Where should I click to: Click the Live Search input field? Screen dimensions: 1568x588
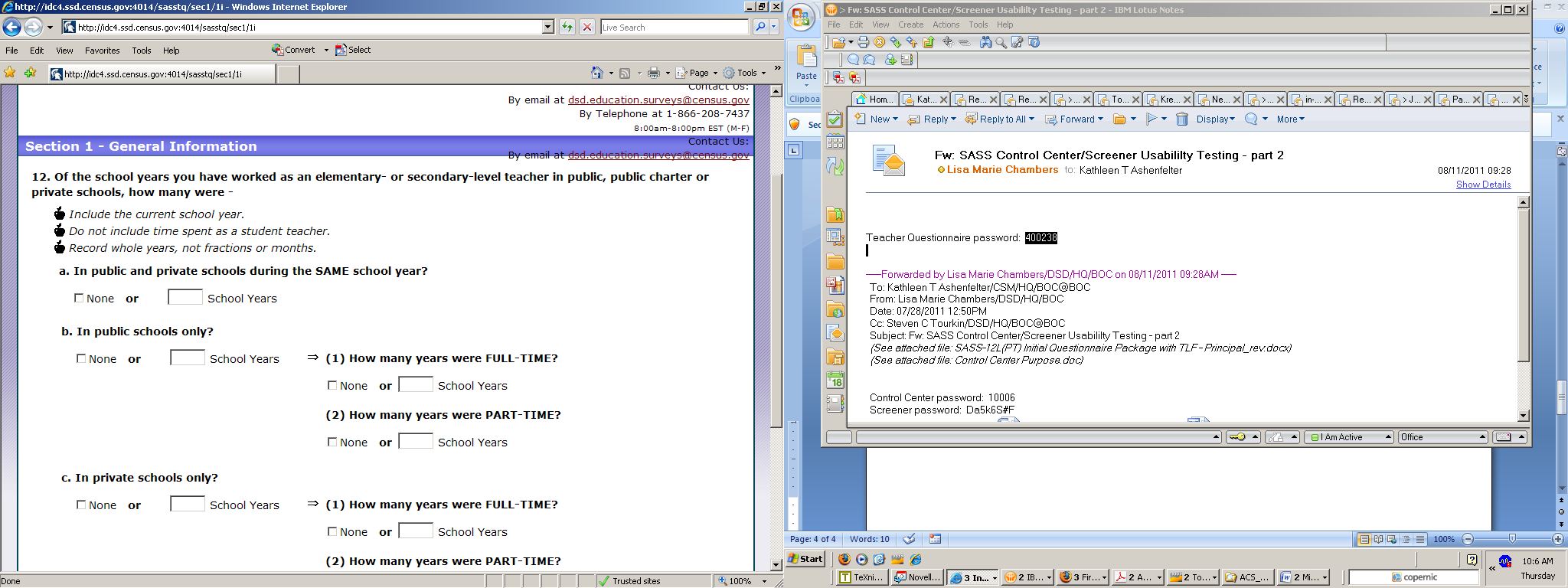click(674, 27)
